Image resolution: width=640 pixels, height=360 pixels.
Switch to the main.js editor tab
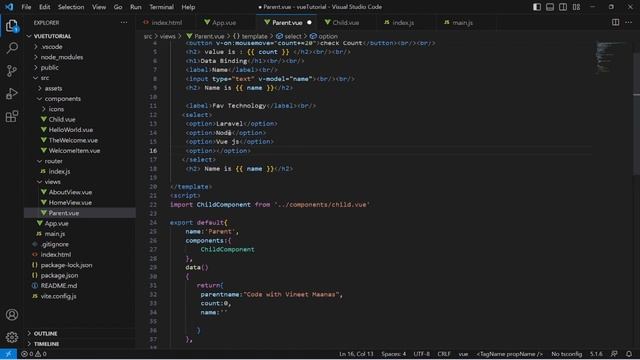tap(462, 22)
